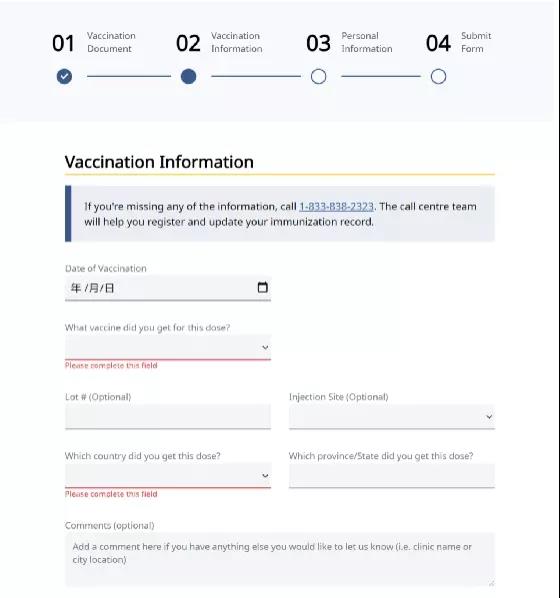Click the step 03 empty circle
The image size is (560, 598).
[x=319, y=76]
